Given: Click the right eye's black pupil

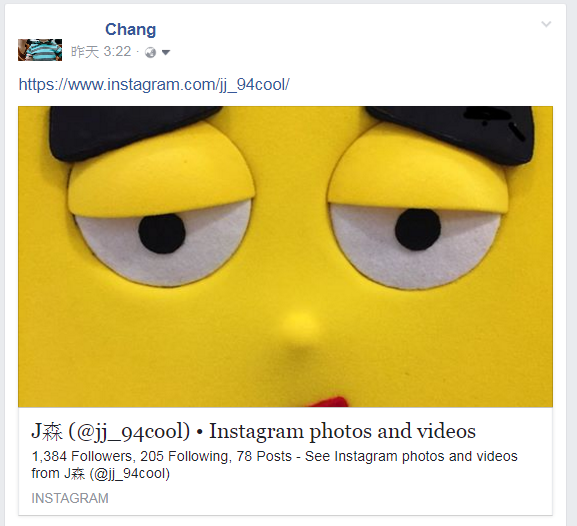Looking at the screenshot, I should pyautogui.click(x=418, y=229).
